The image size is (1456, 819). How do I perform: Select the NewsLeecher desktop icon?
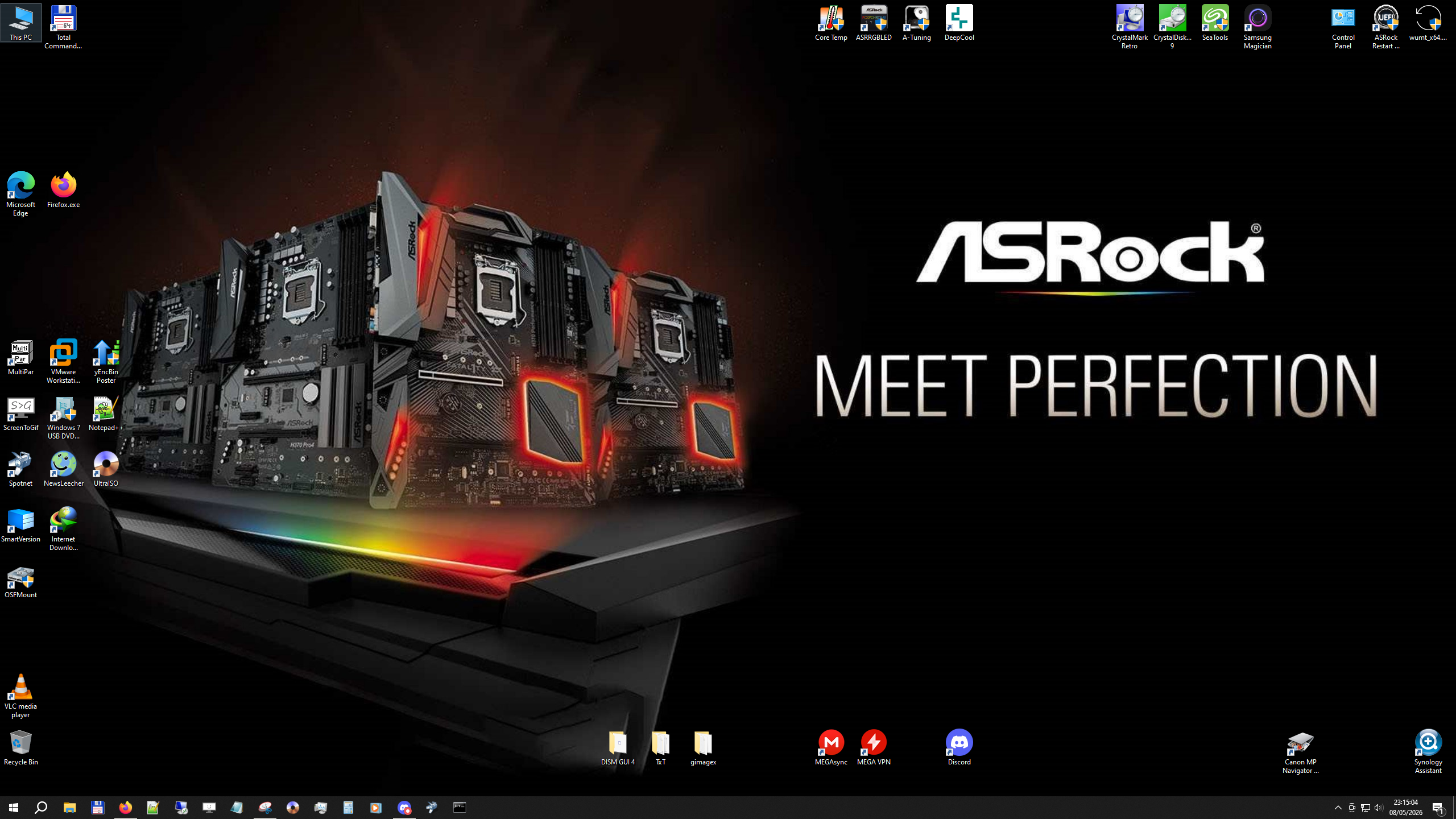(63, 469)
